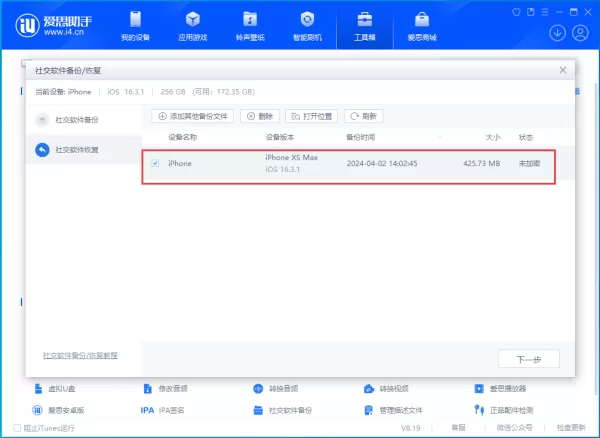Screen dimensions: 600x438
Task: Click the main window's vertical scrollbar
Action: 595,237
